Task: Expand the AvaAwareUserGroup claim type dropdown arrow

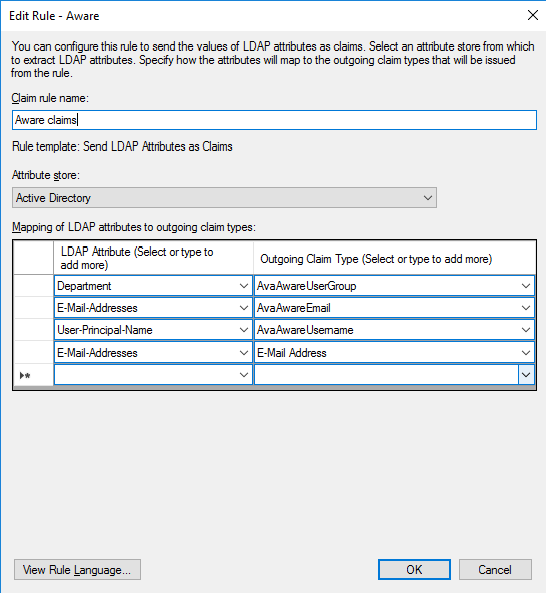Action: tap(526, 286)
